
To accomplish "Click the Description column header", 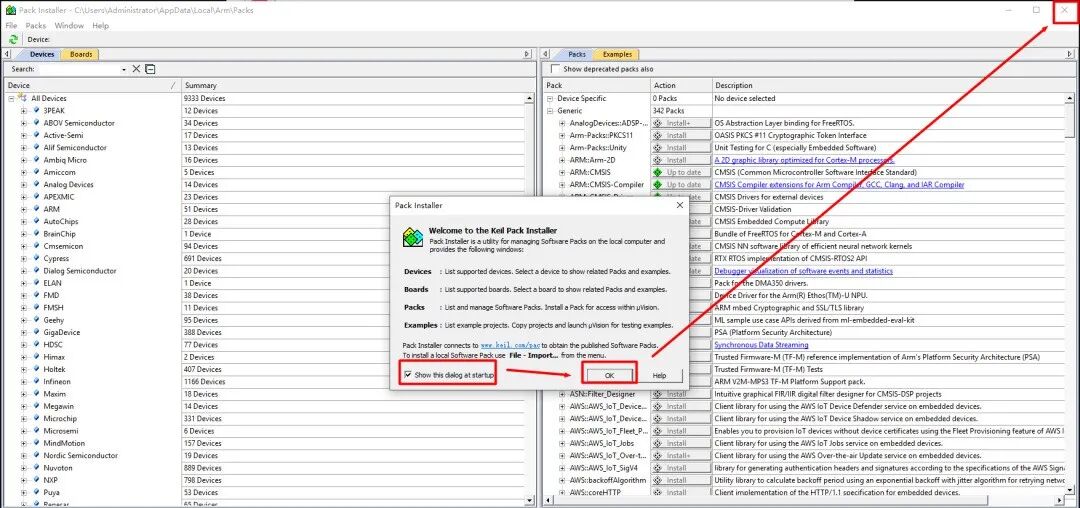I will [x=892, y=85].
